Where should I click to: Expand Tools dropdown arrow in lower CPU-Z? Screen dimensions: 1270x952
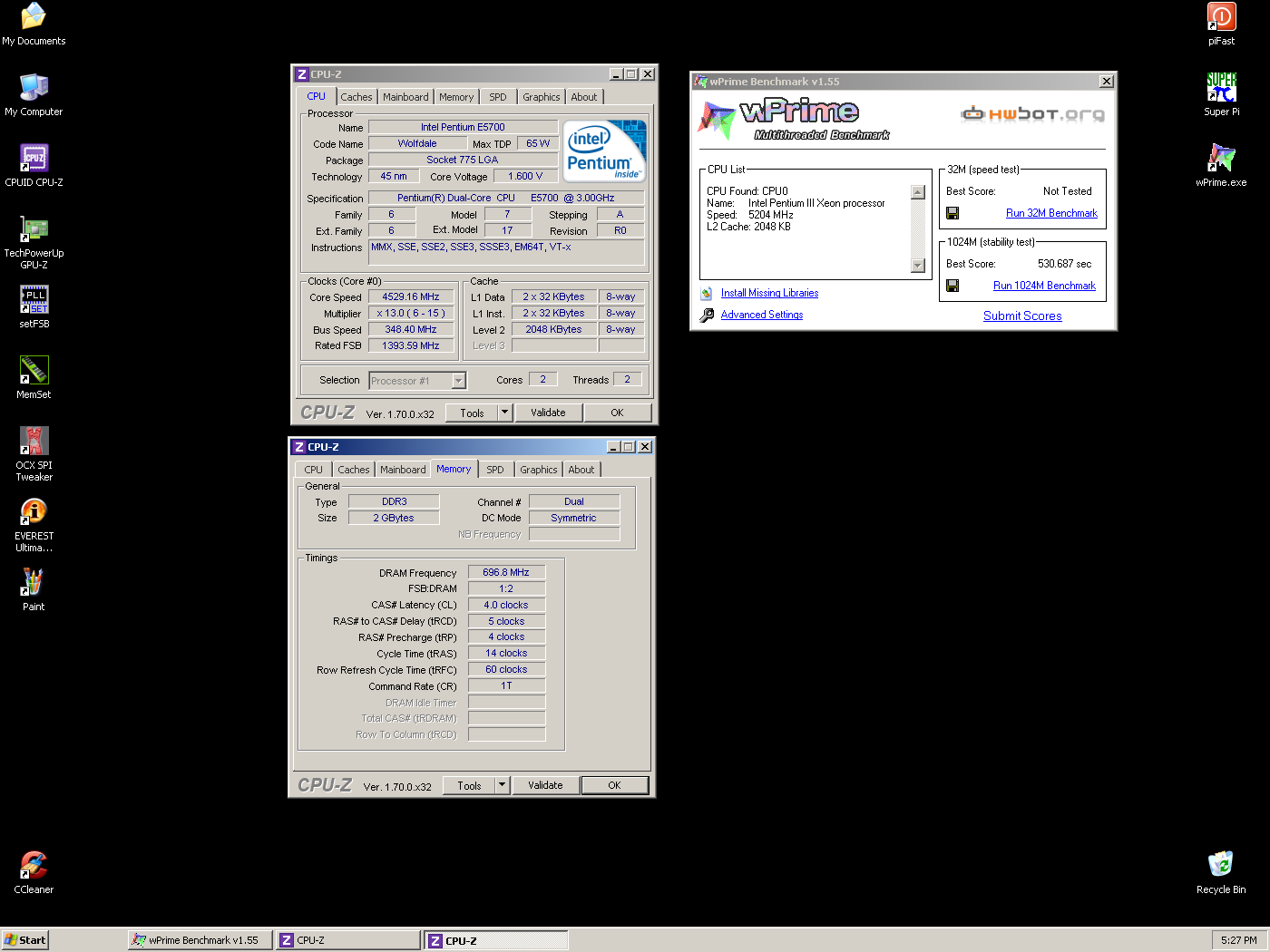point(503,785)
